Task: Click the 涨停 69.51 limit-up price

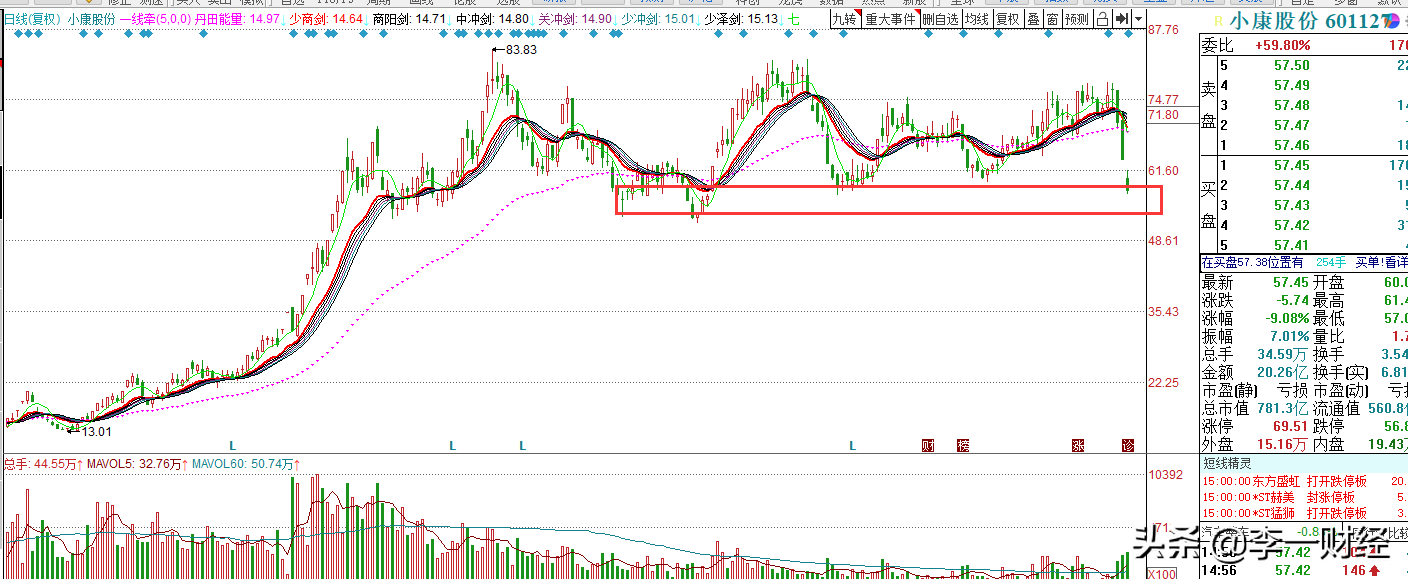Action: (1291, 426)
